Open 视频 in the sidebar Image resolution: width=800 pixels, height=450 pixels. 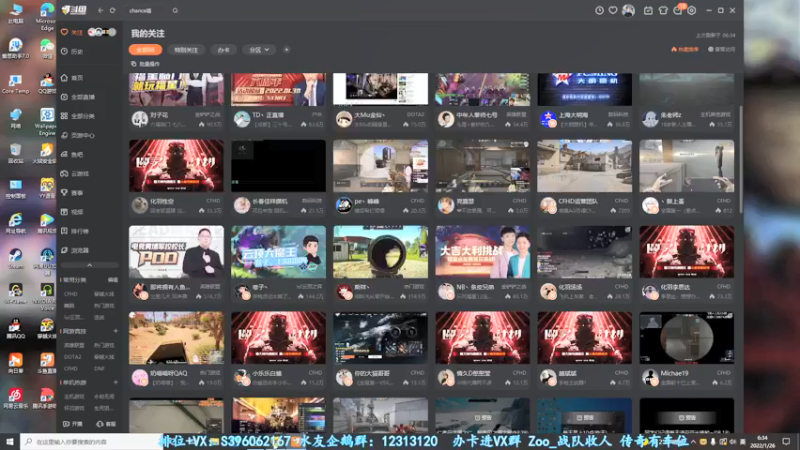pyautogui.click(x=72, y=212)
